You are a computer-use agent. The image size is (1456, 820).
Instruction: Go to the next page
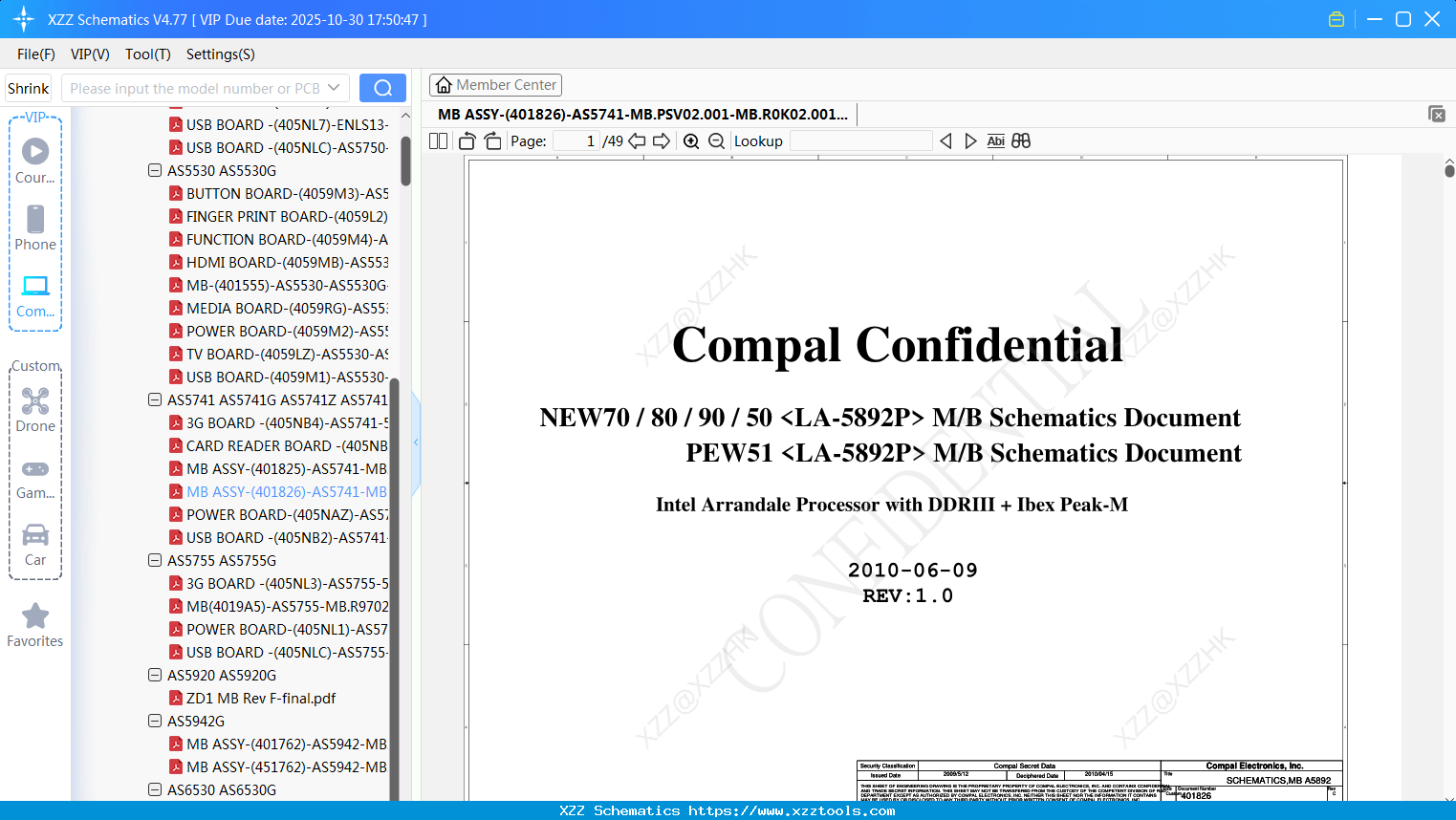click(662, 141)
